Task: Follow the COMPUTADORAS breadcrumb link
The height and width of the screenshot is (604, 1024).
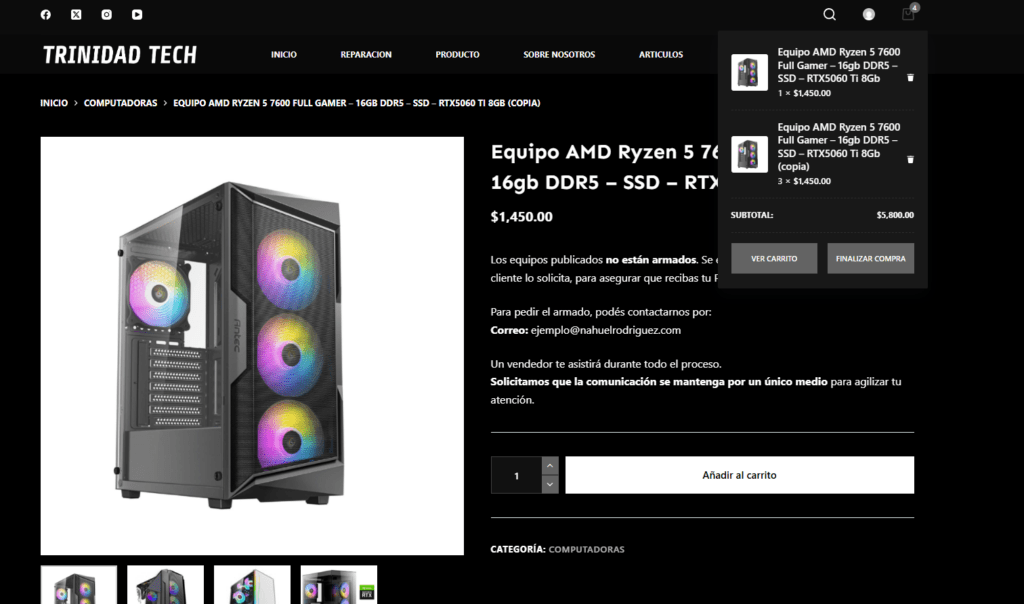Action: pyautogui.click(x=120, y=103)
